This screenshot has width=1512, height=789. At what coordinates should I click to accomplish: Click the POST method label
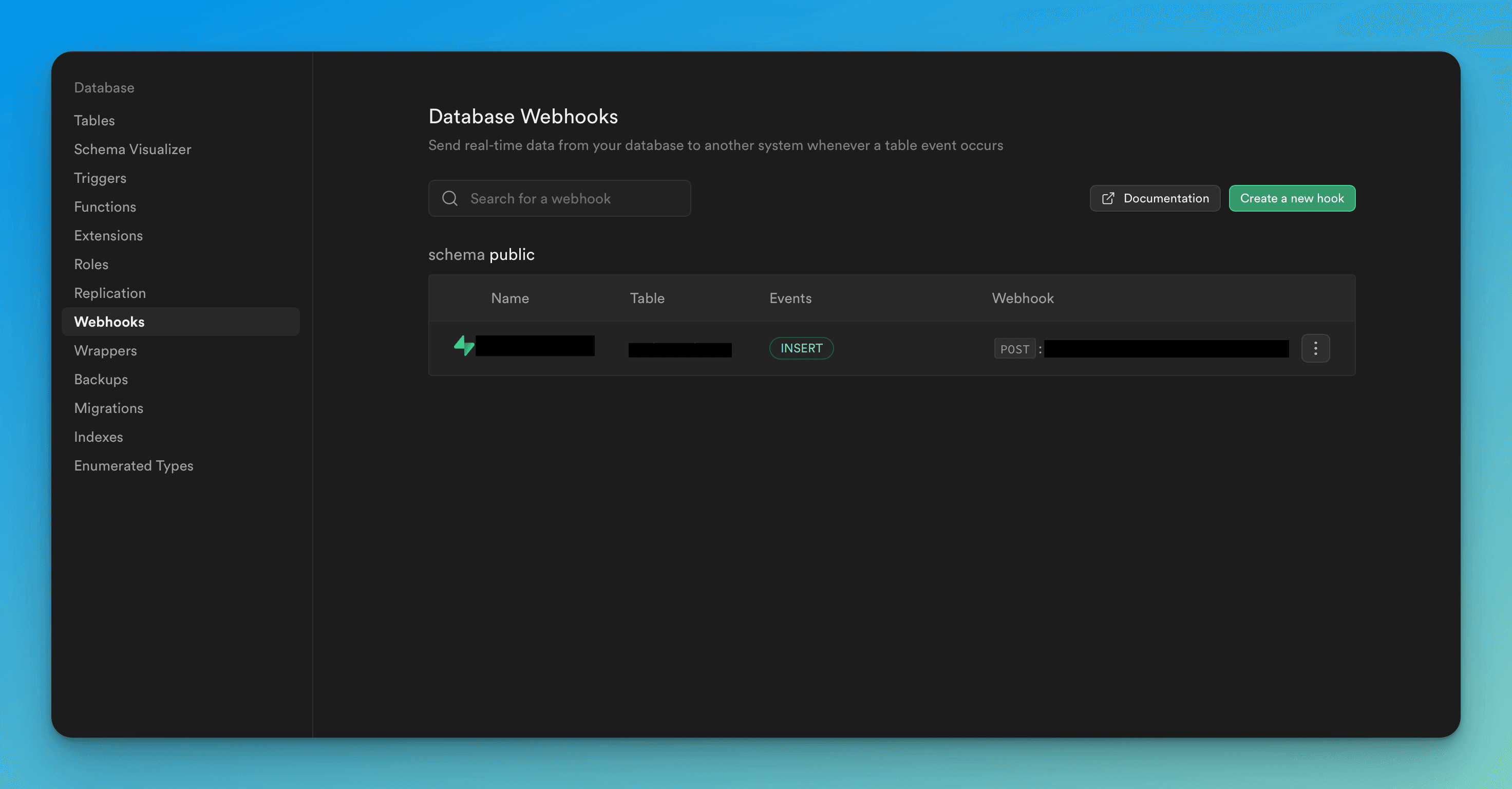tap(1014, 349)
